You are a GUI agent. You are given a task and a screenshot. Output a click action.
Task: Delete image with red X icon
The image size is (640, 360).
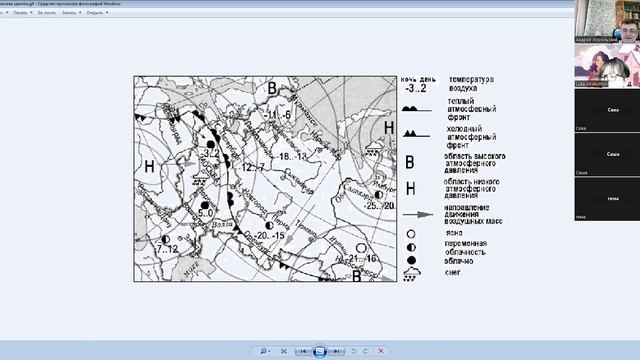(381, 351)
